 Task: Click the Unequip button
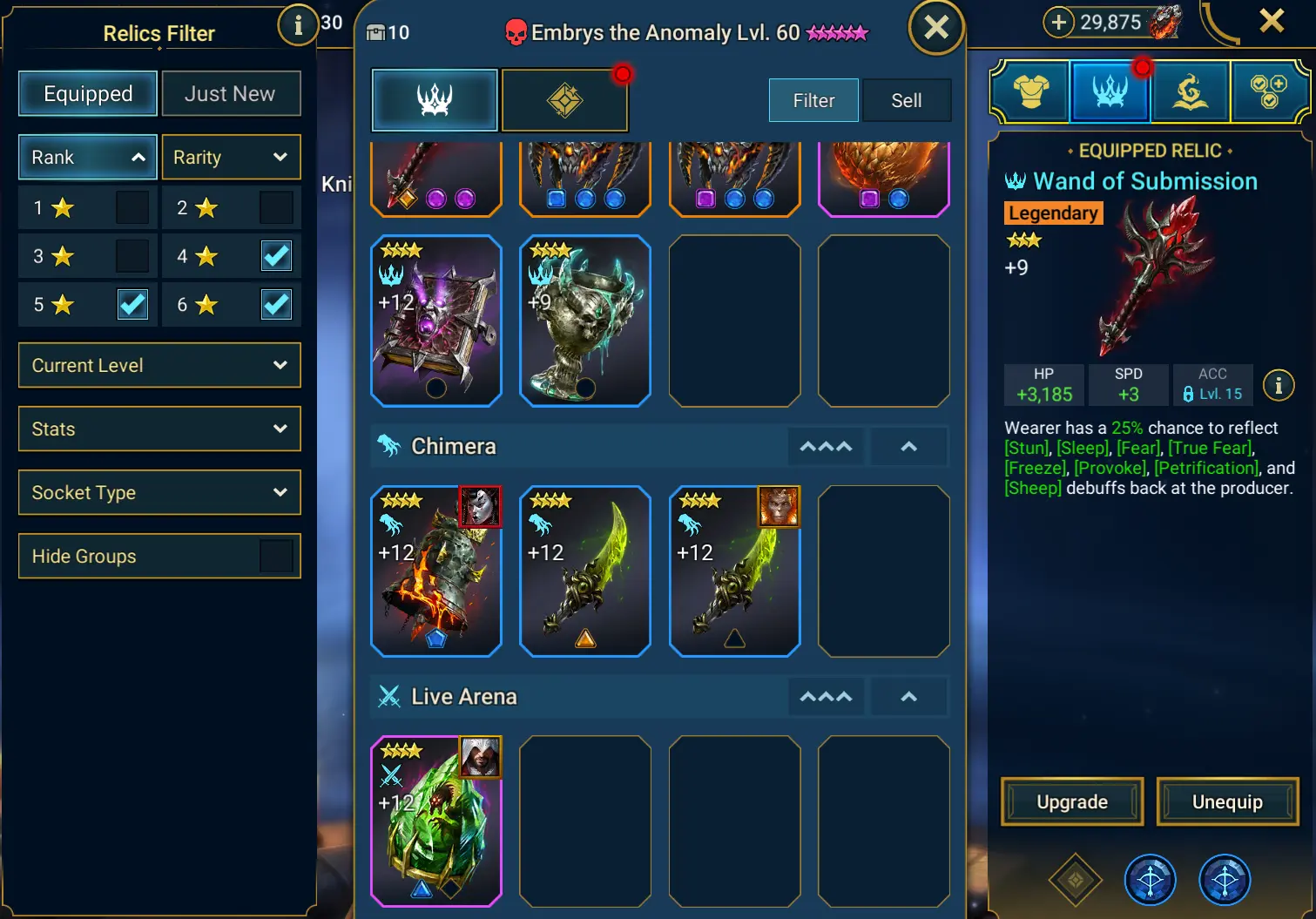pos(1227,801)
